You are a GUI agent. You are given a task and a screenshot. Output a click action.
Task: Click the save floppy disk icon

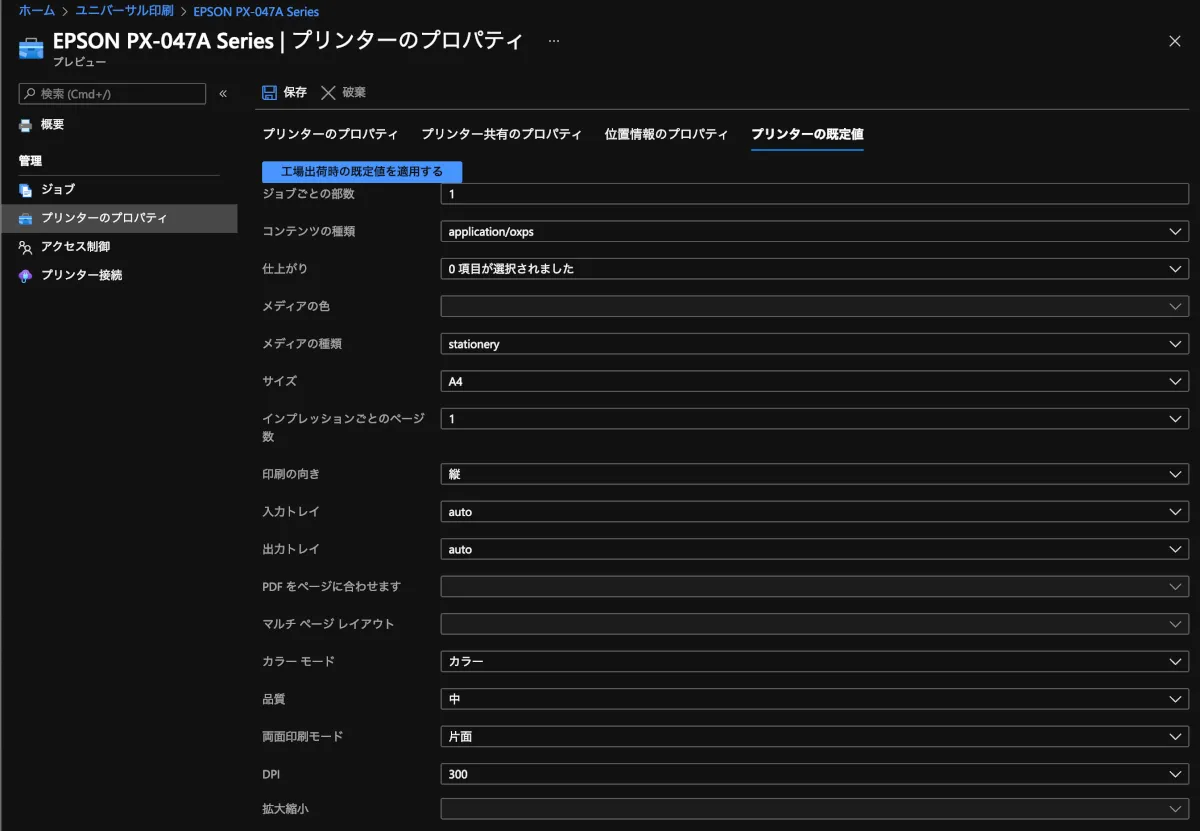pyautogui.click(x=269, y=93)
